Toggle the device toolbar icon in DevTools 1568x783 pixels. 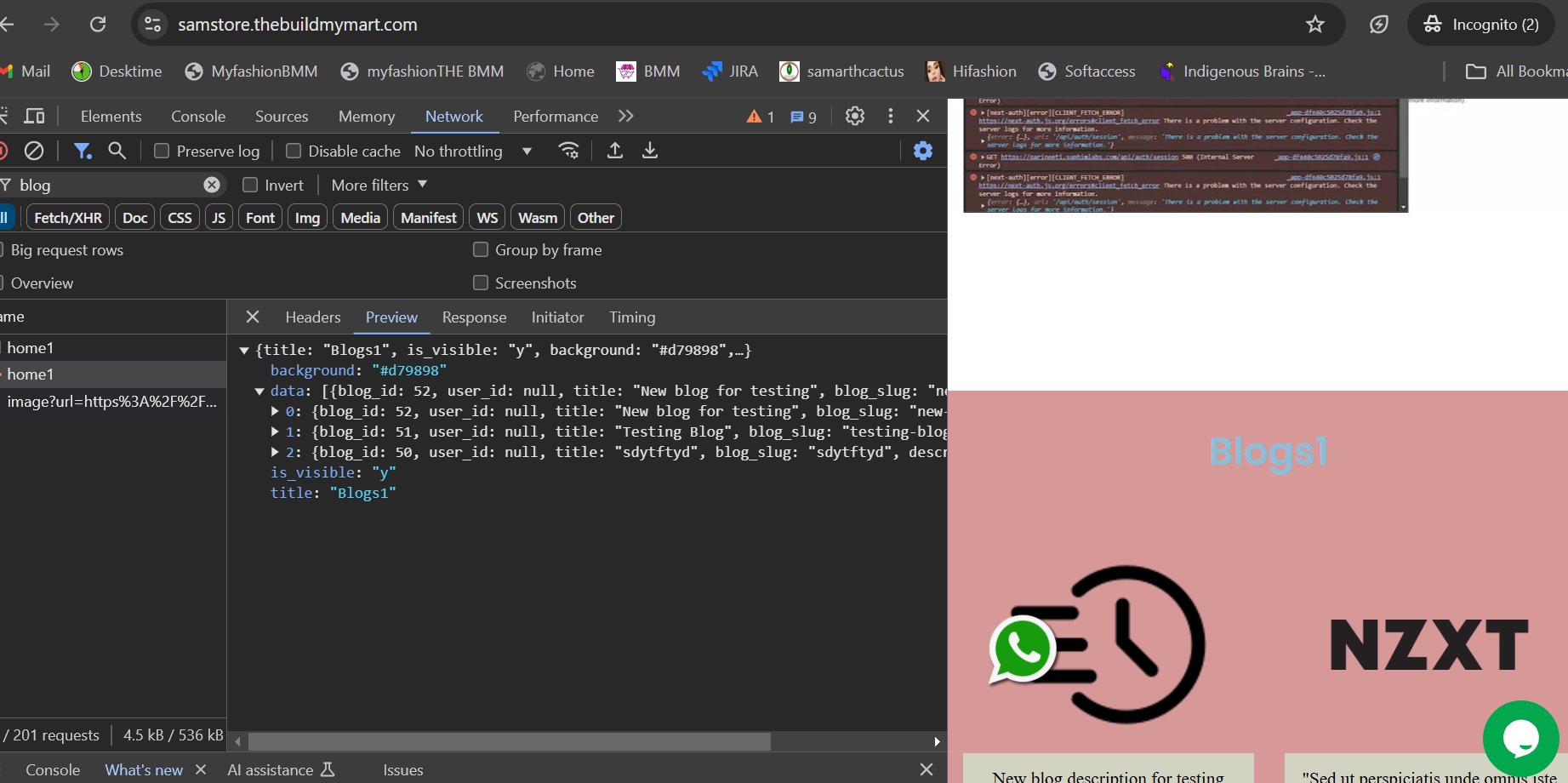(x=35, y=116)
